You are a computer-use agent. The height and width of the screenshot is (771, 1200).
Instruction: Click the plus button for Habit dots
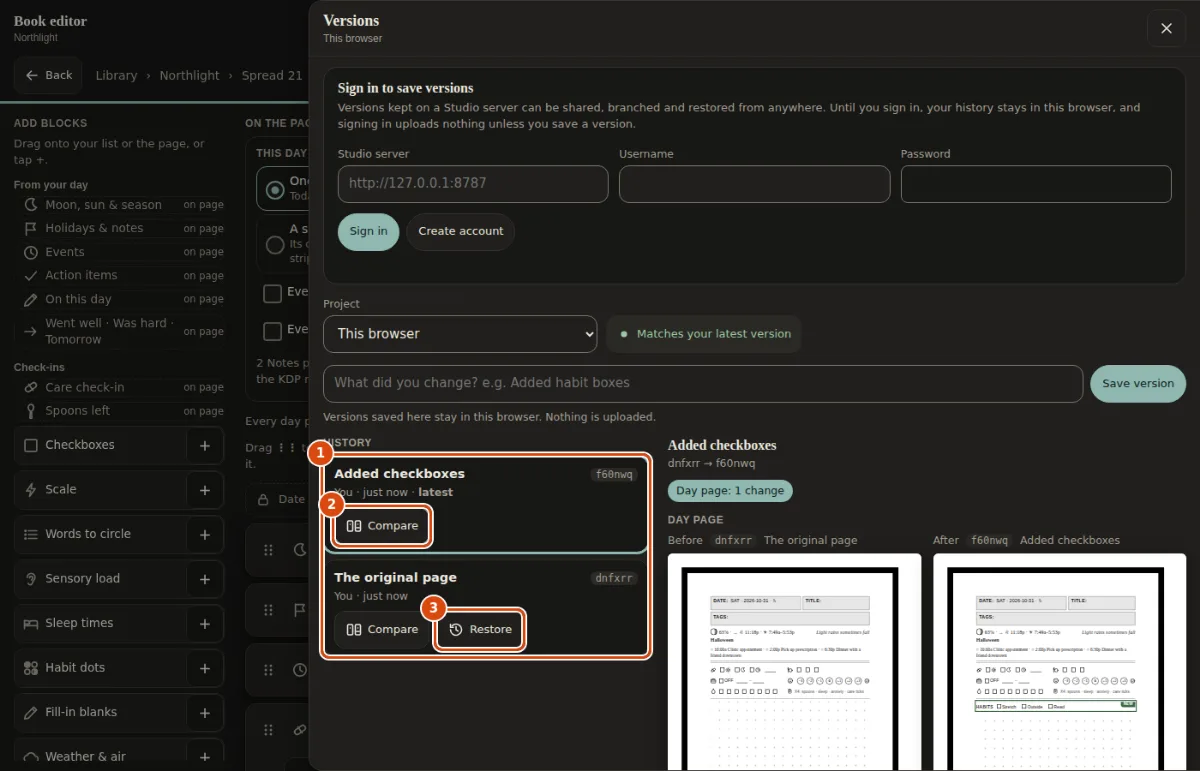(x=205, y=668)
